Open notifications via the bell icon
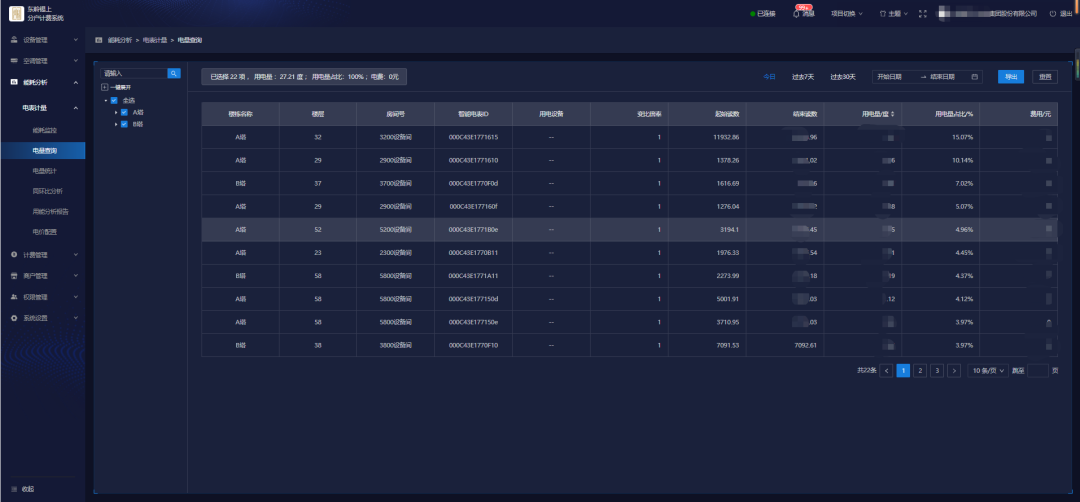The image size is (1080, 502). pyautogui.click(x=797, y=13)
